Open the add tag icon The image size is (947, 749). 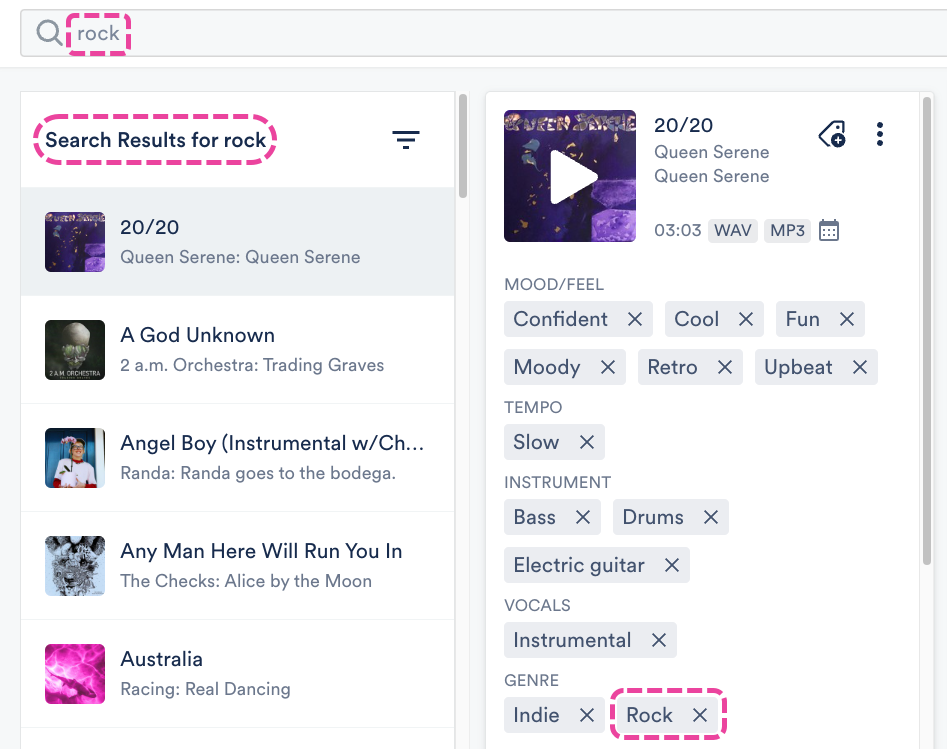(832, 133)
